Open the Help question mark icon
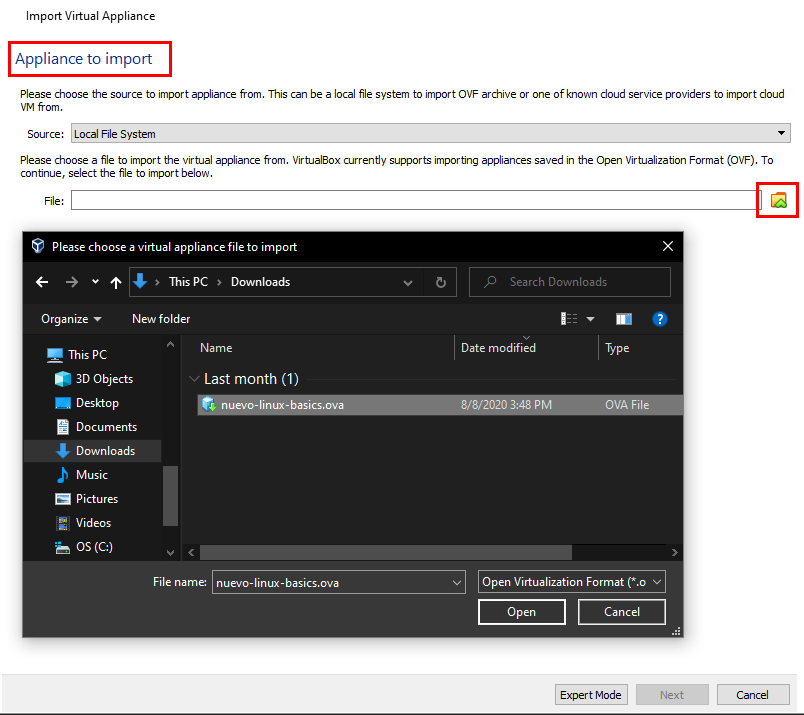The height and width of the screenshot is (715, 804). coord(658,318)
